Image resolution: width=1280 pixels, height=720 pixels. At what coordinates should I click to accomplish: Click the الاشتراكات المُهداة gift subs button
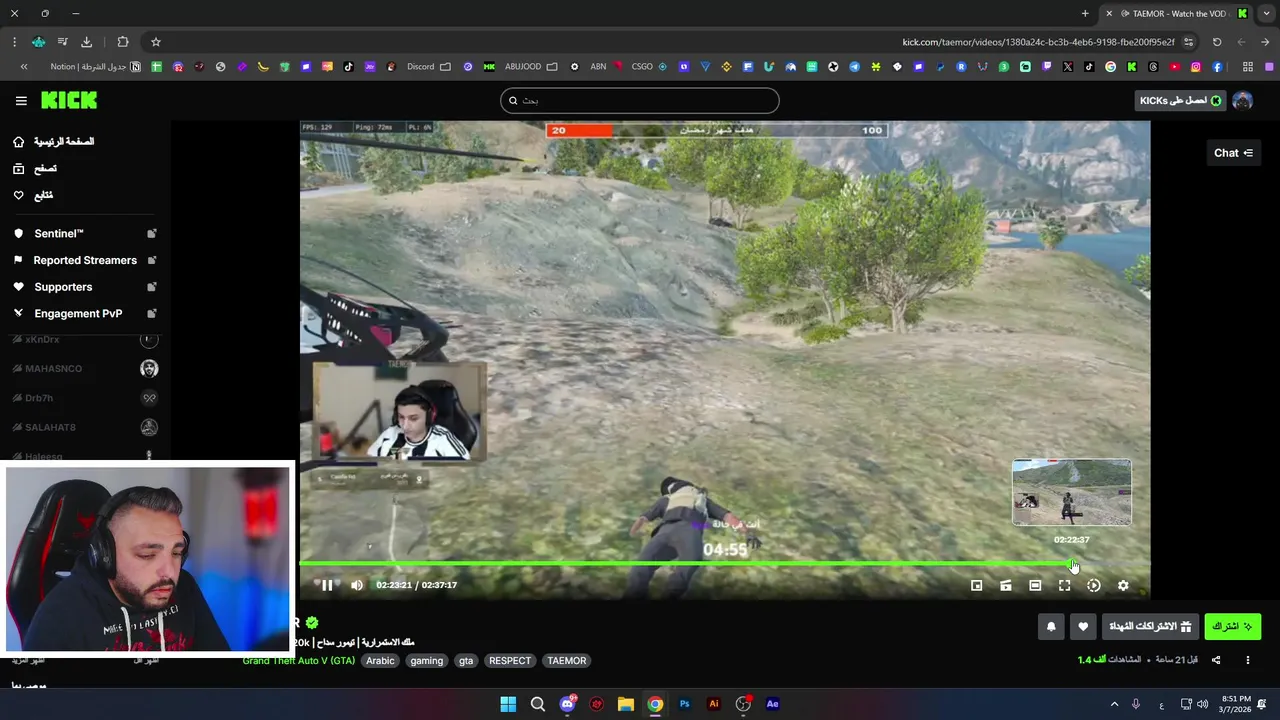pyautogui.click(x=1150, y=626)
